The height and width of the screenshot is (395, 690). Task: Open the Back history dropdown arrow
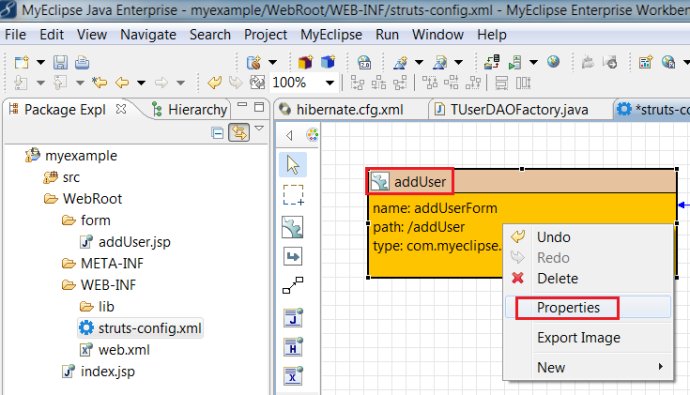tap(141, 83)
